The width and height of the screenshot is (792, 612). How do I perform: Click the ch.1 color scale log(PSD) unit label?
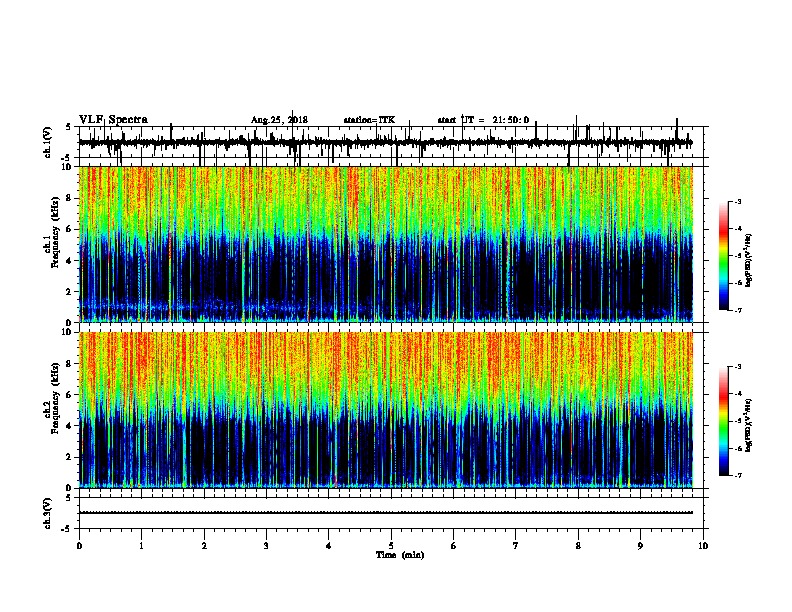[749, 260]
